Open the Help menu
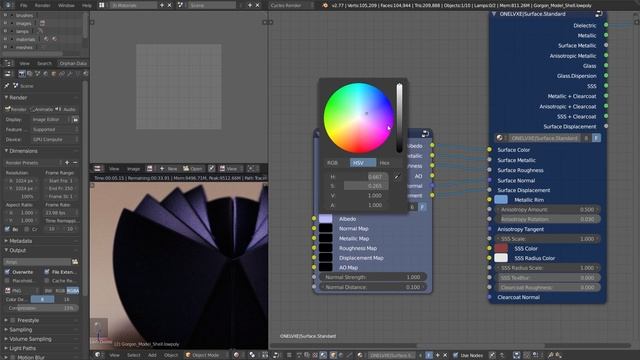The width and height of the screenshot is (640, 360). (x=87, y=5)
